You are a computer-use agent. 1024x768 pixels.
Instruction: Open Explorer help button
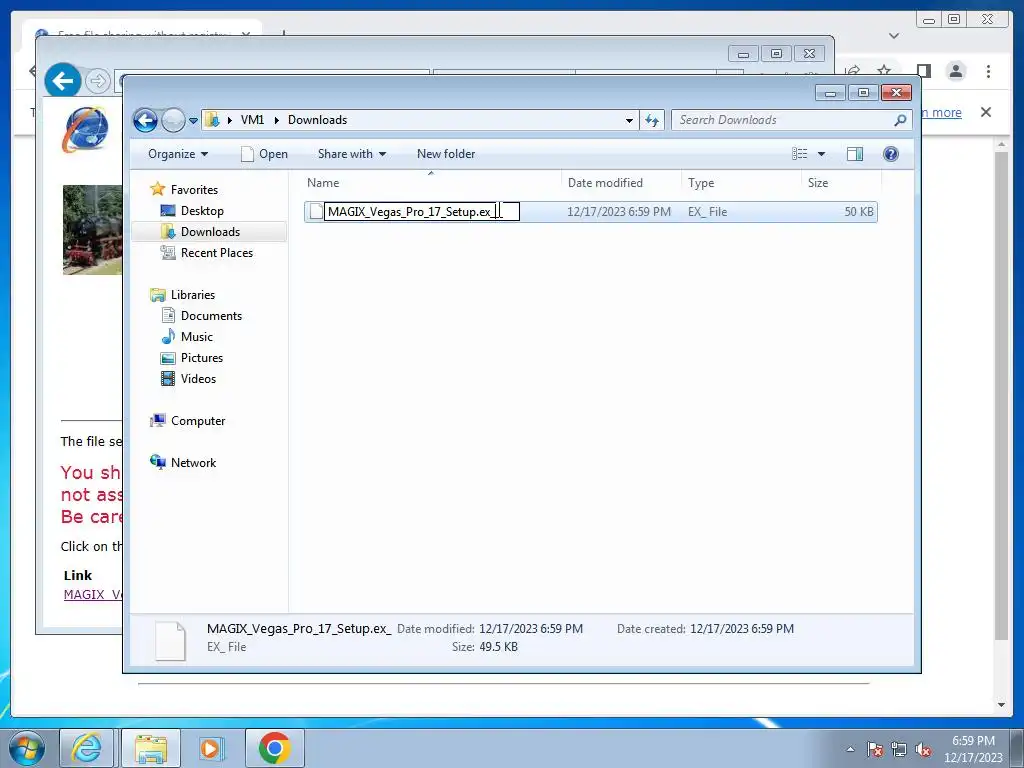click(x=890, y=154)
